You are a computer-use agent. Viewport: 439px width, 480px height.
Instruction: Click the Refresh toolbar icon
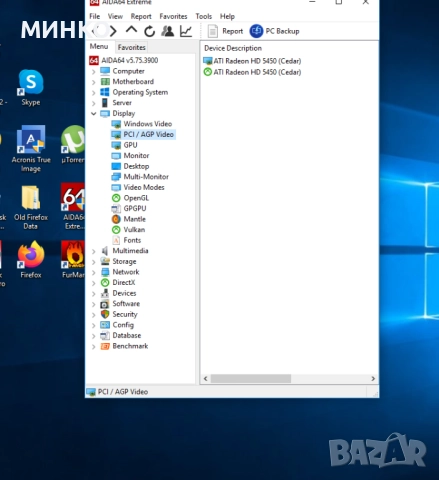tap(149, 31)
